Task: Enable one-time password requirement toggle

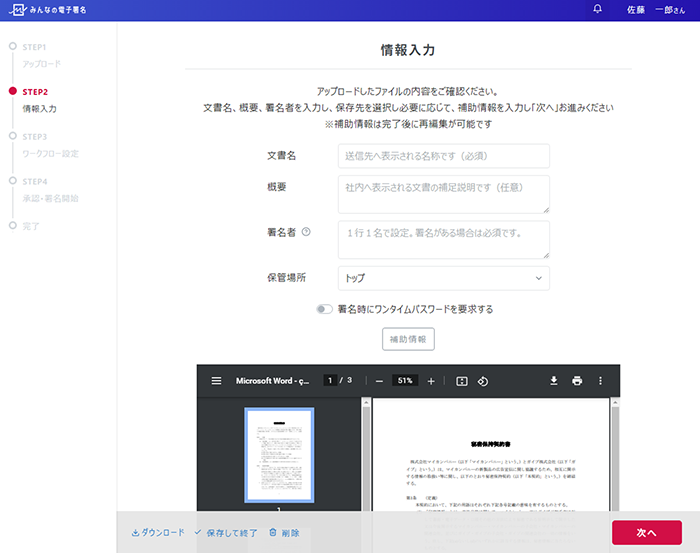Action: pos(324,310)
